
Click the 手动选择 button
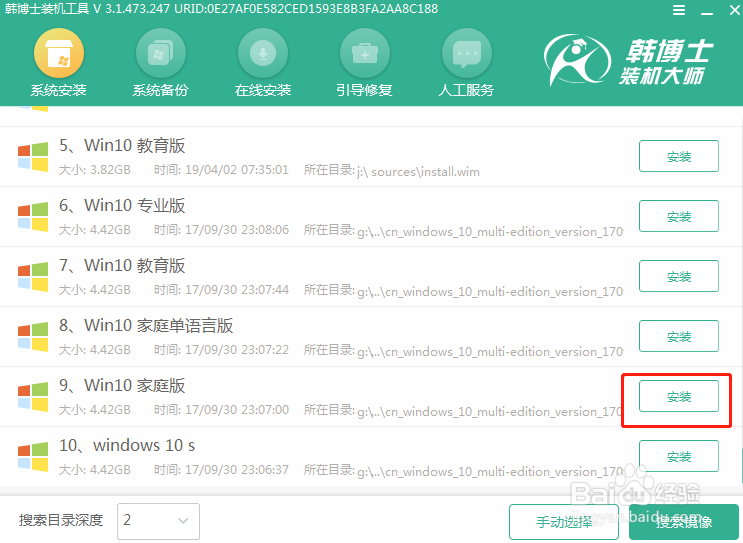coord(564,522)
